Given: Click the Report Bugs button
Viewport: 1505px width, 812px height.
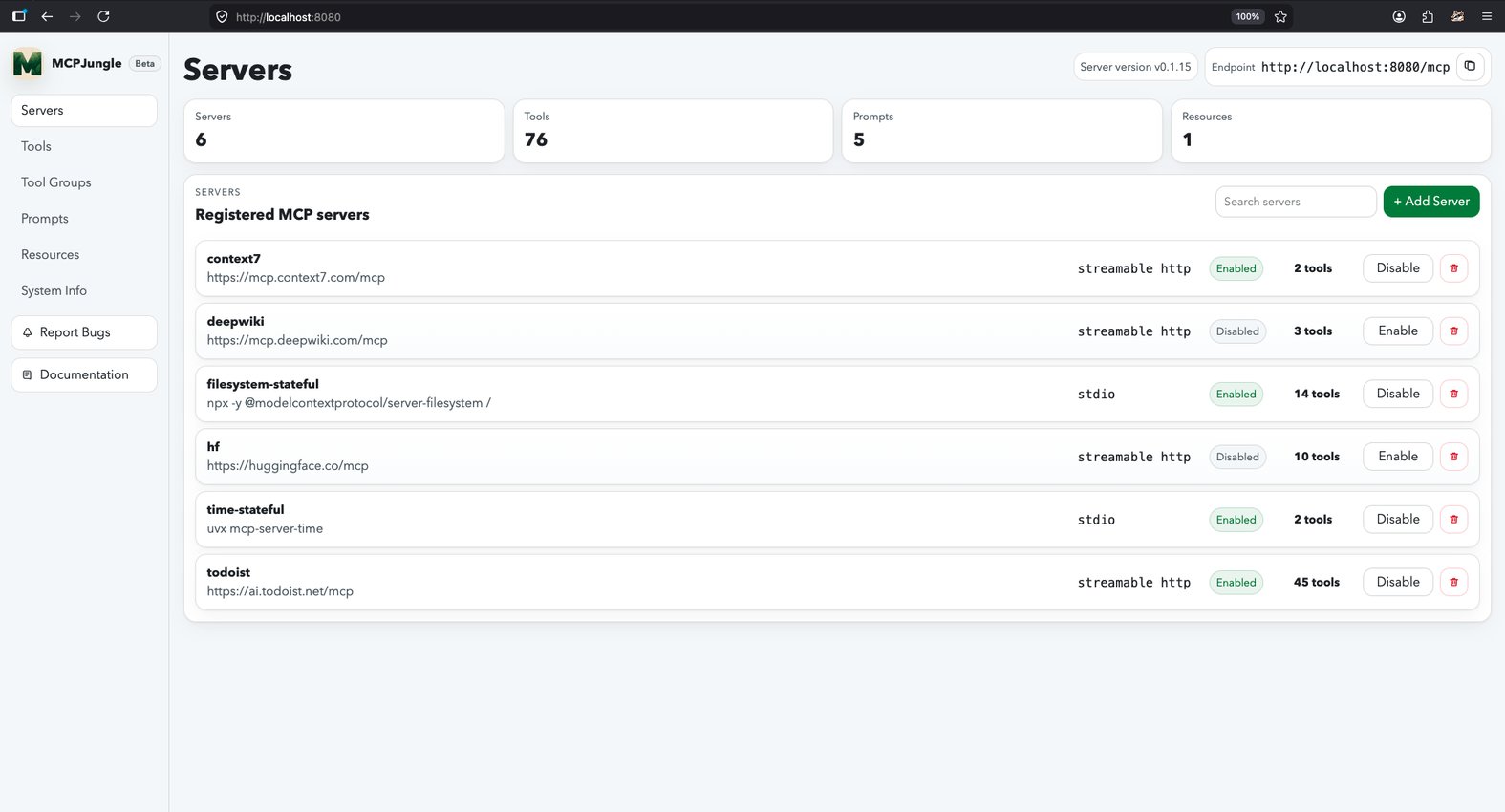Looking at the screenshot, I should tap(84, 332).
